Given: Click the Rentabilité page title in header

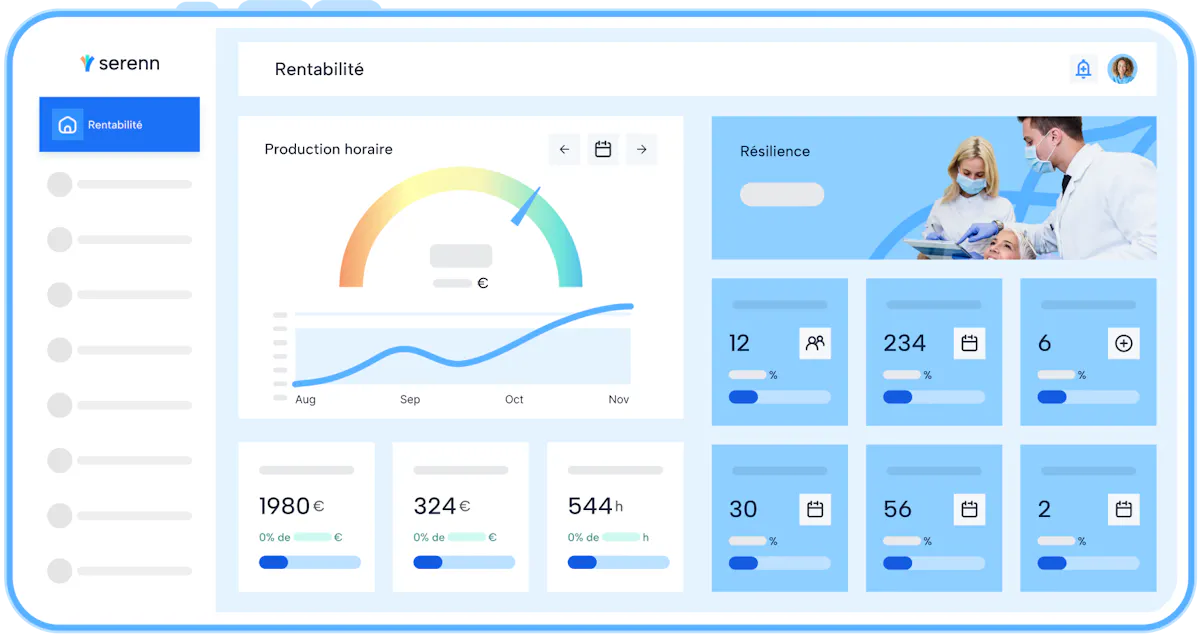Looking at the screenshot, I should click(319, 70).
